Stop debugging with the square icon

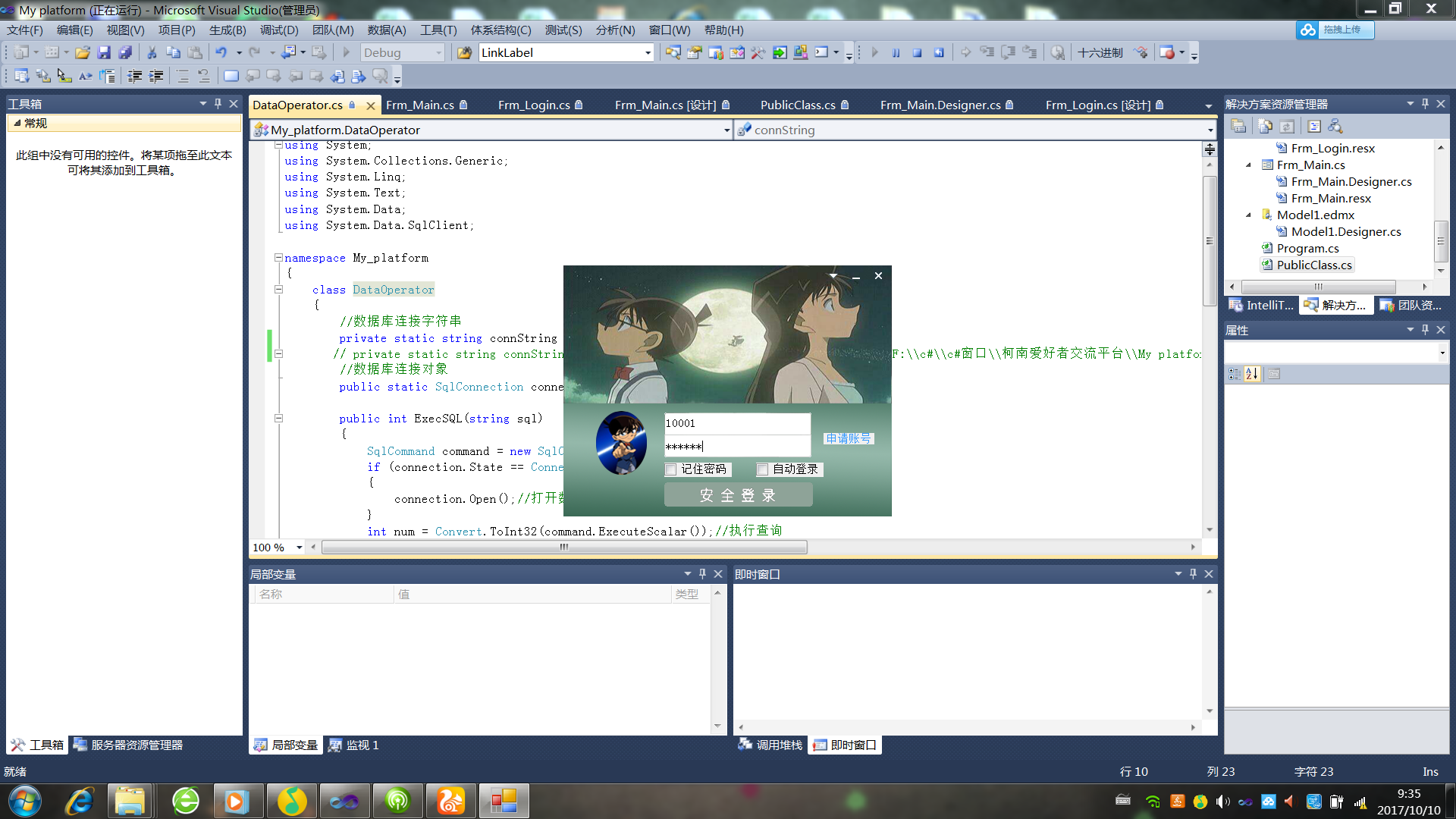(917, 53)
